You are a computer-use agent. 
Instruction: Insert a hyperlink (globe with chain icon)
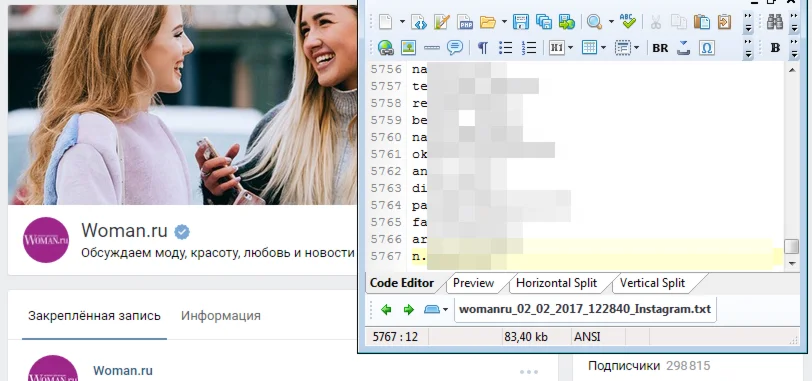pyautogui.click(x=385, y=48)
